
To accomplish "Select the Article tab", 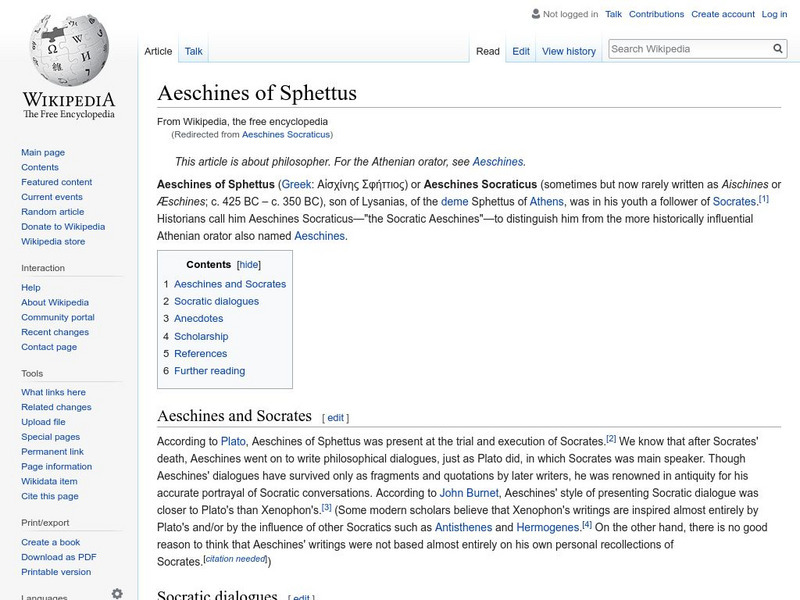I will pos(159,50).
